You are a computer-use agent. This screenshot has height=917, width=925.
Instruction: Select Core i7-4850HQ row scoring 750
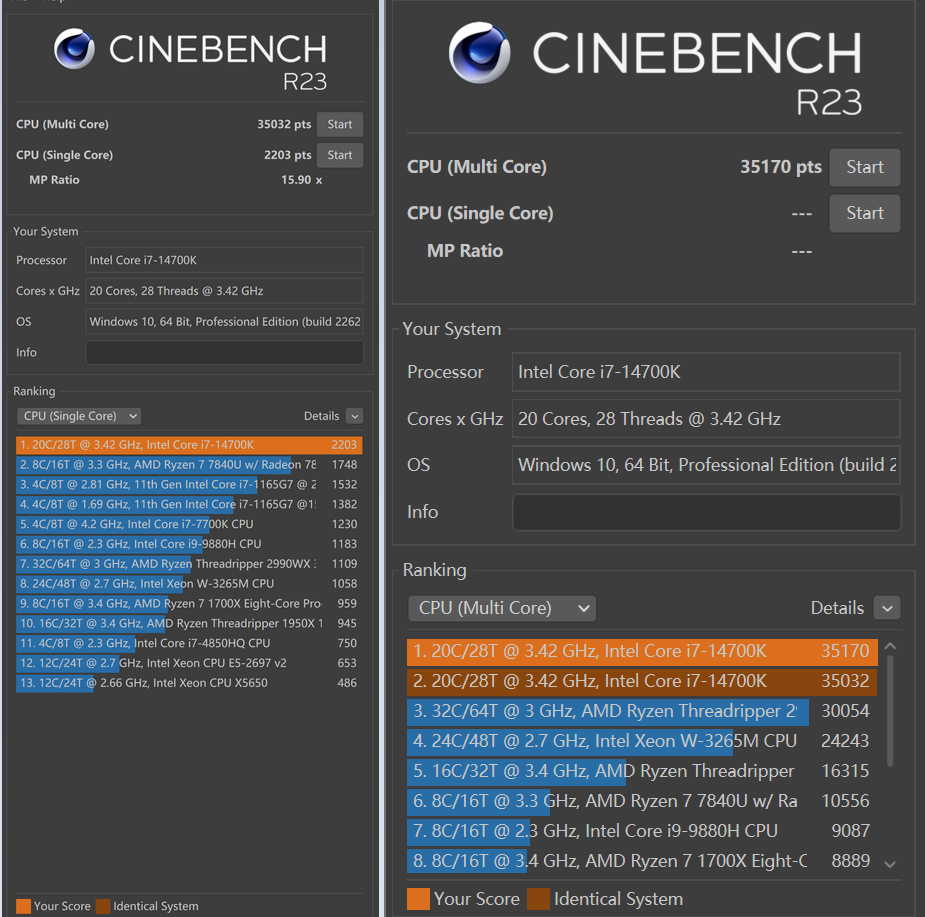(189, 643)
